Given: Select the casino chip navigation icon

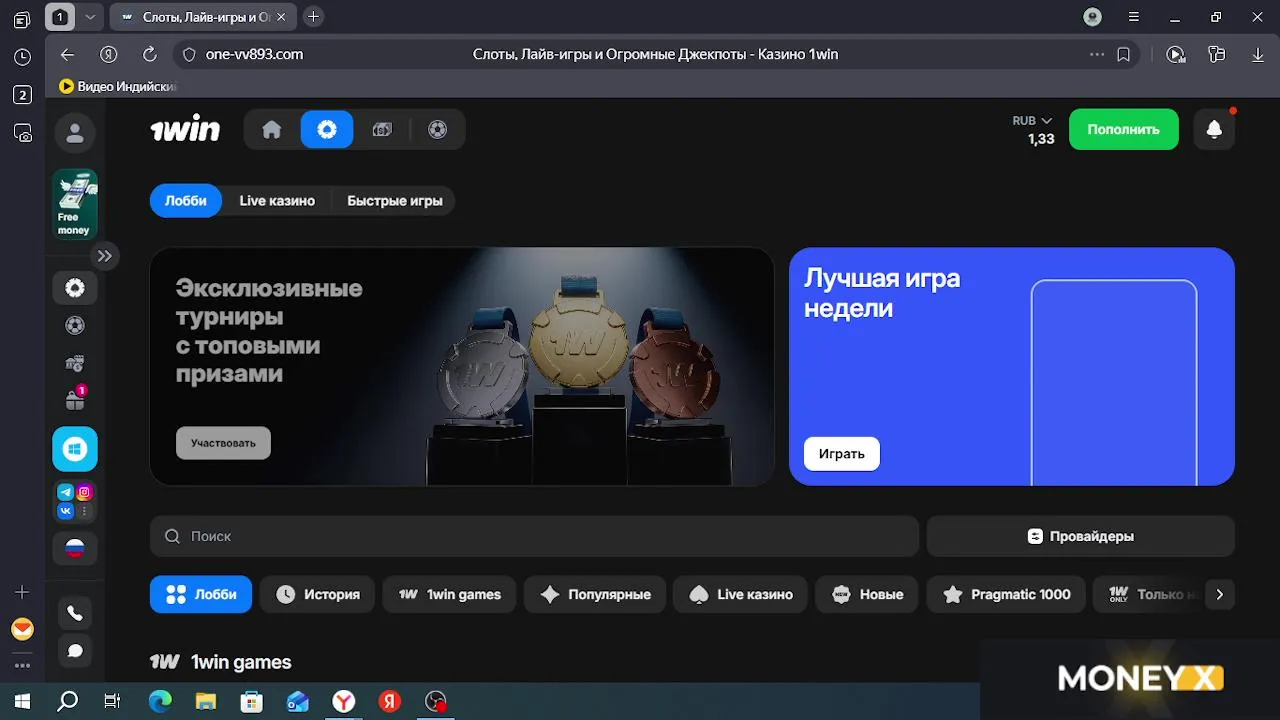Looking at the screenshot, I should point(327,129).
